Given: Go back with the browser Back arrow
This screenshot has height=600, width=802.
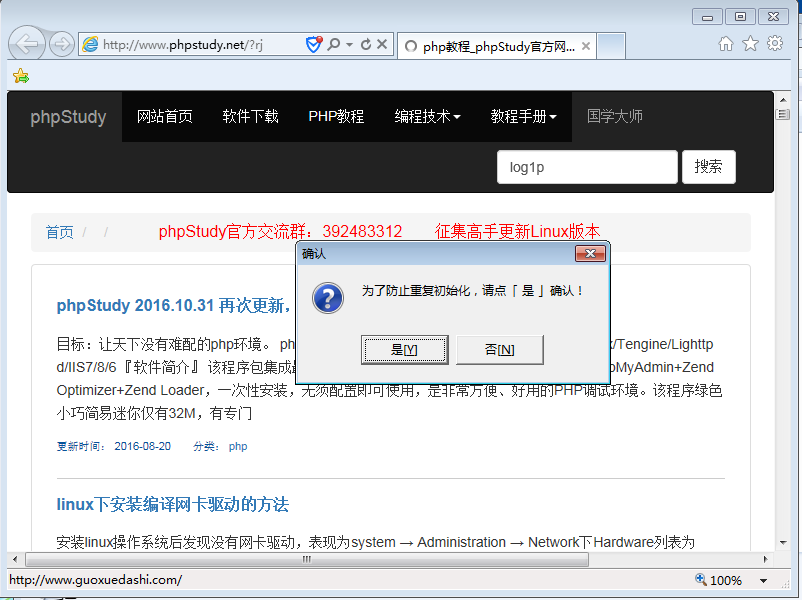Looking at the screenshot, I should click(26, 44).
